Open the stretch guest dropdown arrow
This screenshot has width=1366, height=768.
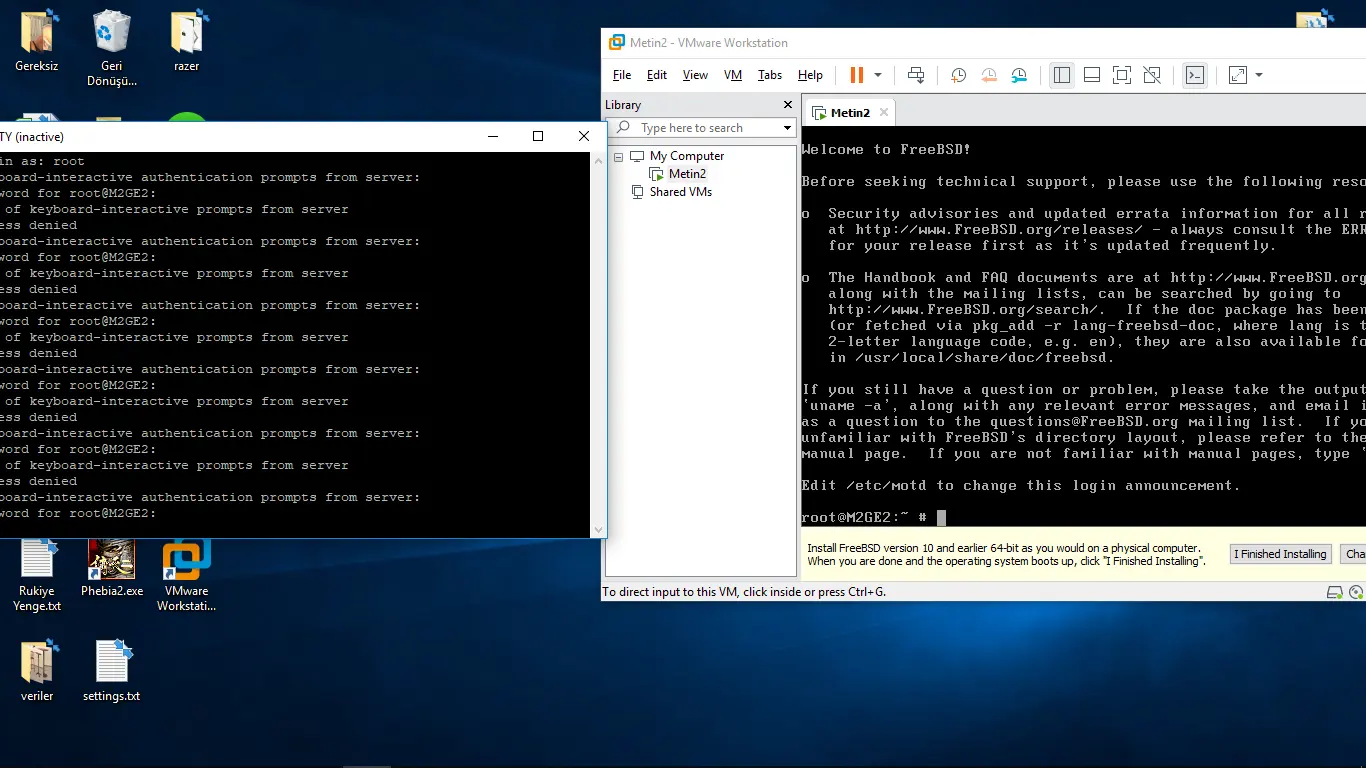[1259, 75]
